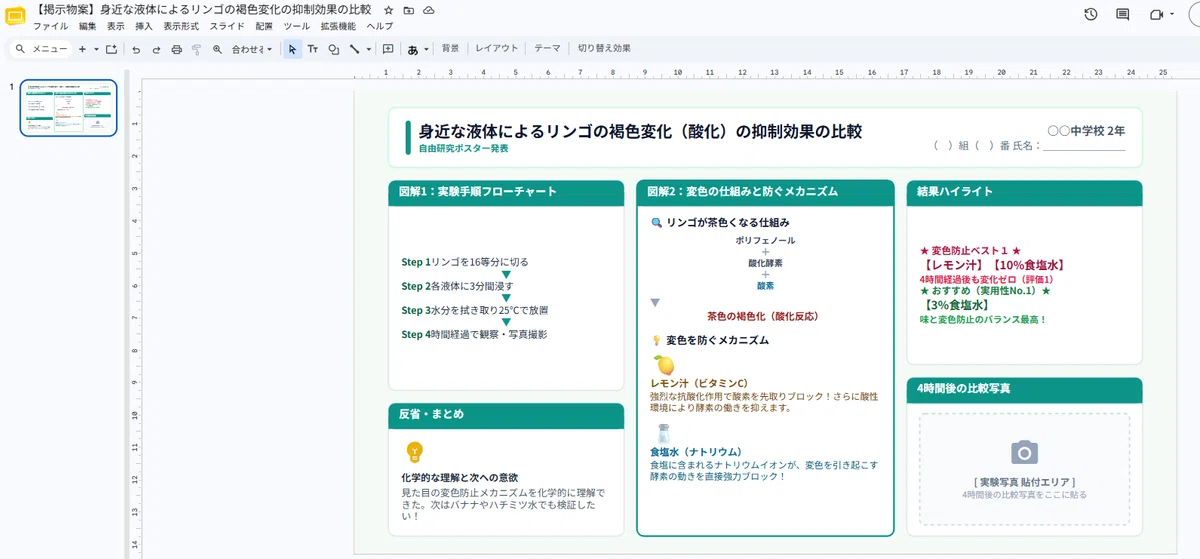1200x559 pixels.
Task: Open the 表示 menu
Action: point(116,26)
